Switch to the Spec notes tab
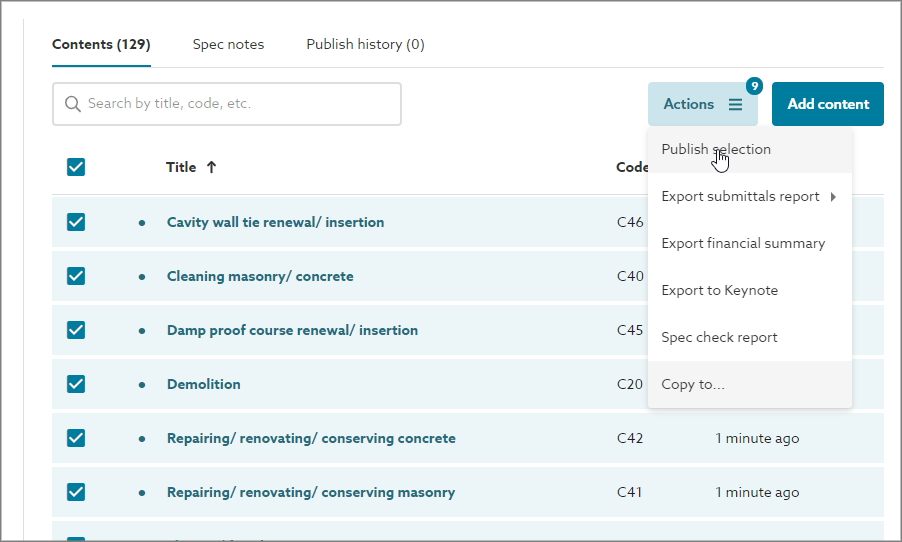 tap(228, 44)
